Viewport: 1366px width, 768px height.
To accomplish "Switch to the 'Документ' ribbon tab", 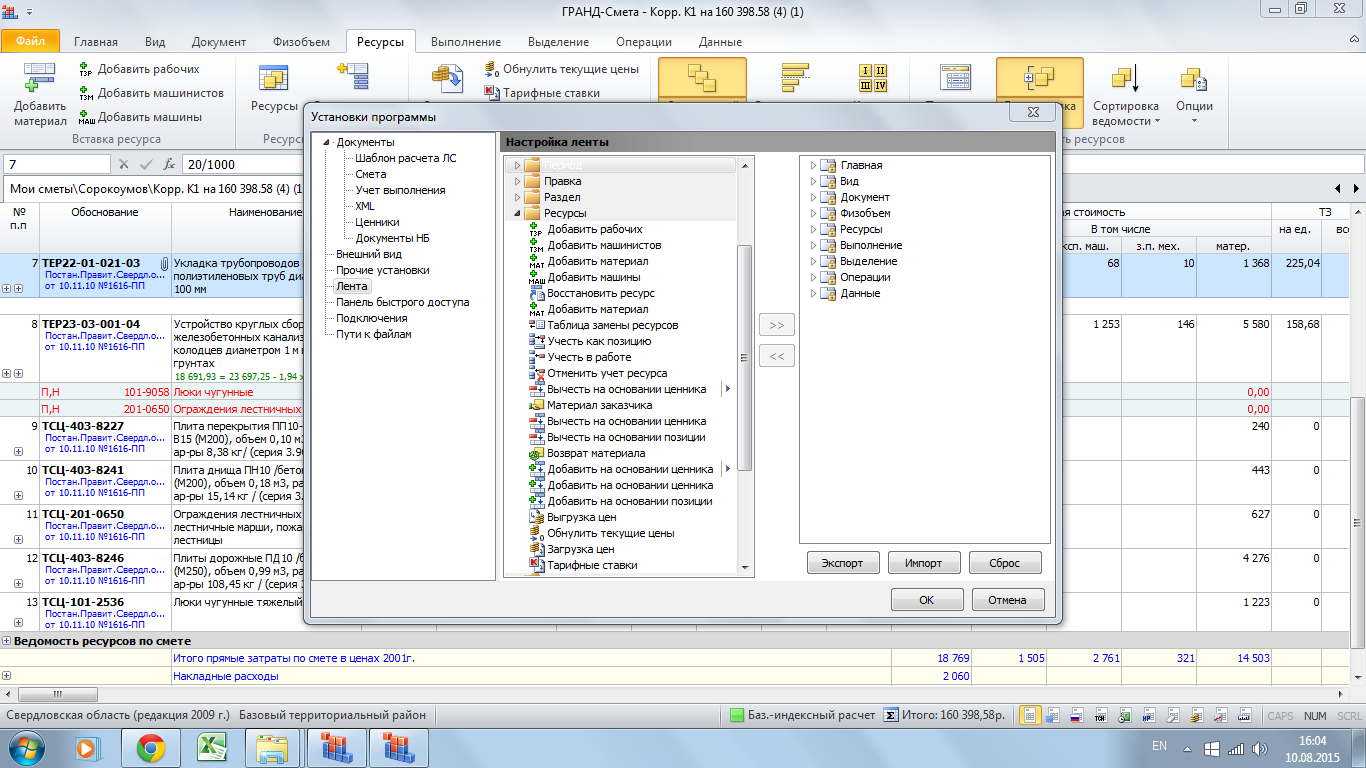I will (219, 42).
